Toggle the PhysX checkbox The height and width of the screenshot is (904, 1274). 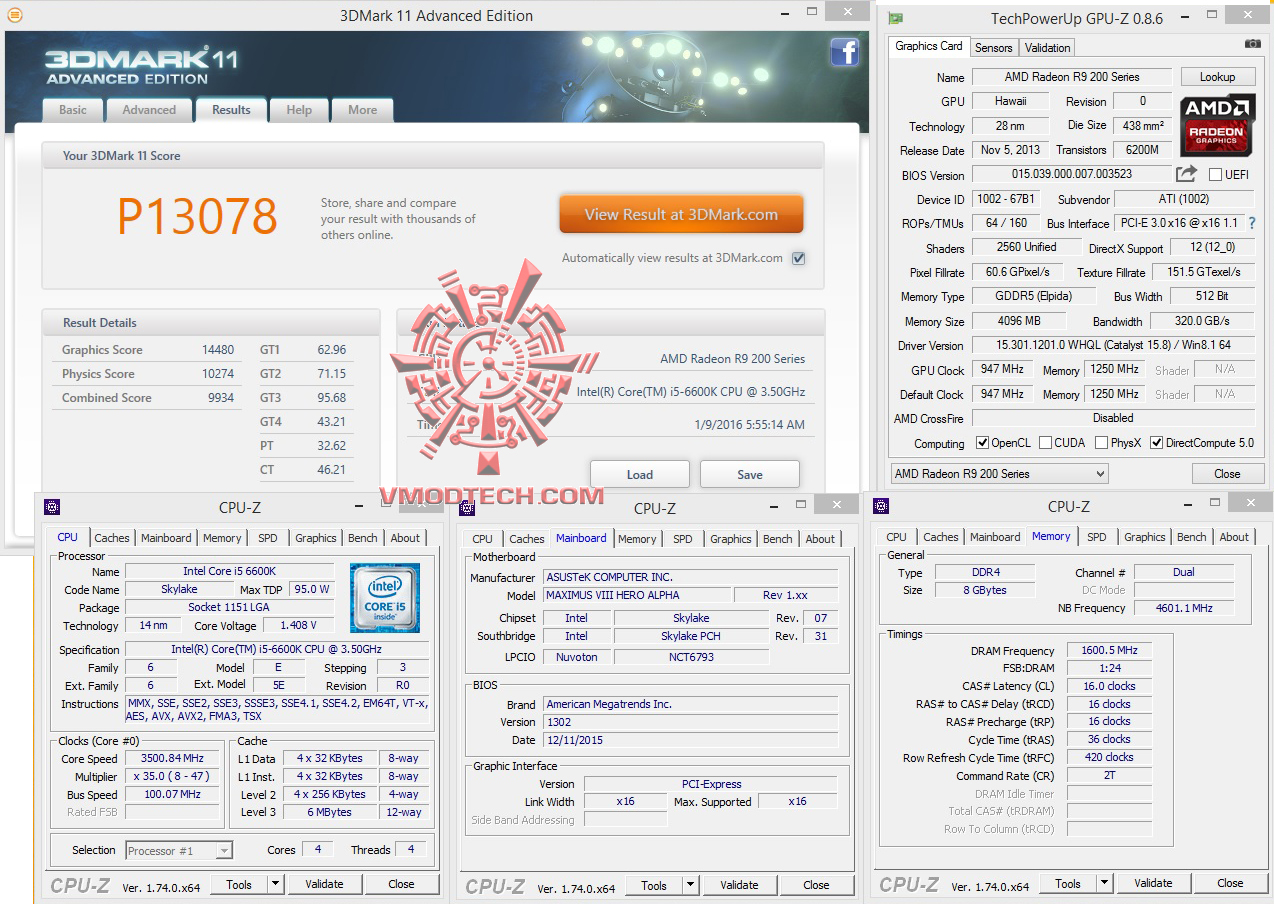1101,443
